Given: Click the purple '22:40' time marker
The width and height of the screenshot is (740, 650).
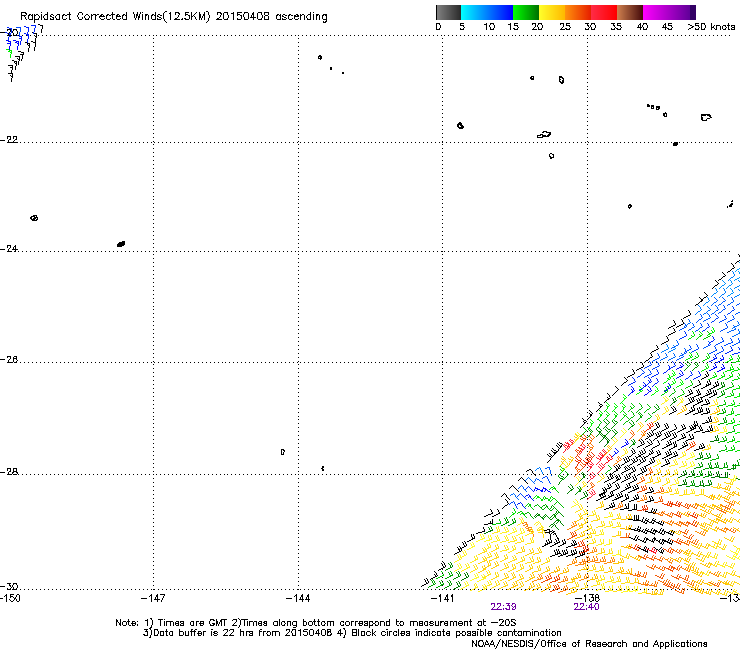Looking at the screenshot, I should tap(586, 607).
